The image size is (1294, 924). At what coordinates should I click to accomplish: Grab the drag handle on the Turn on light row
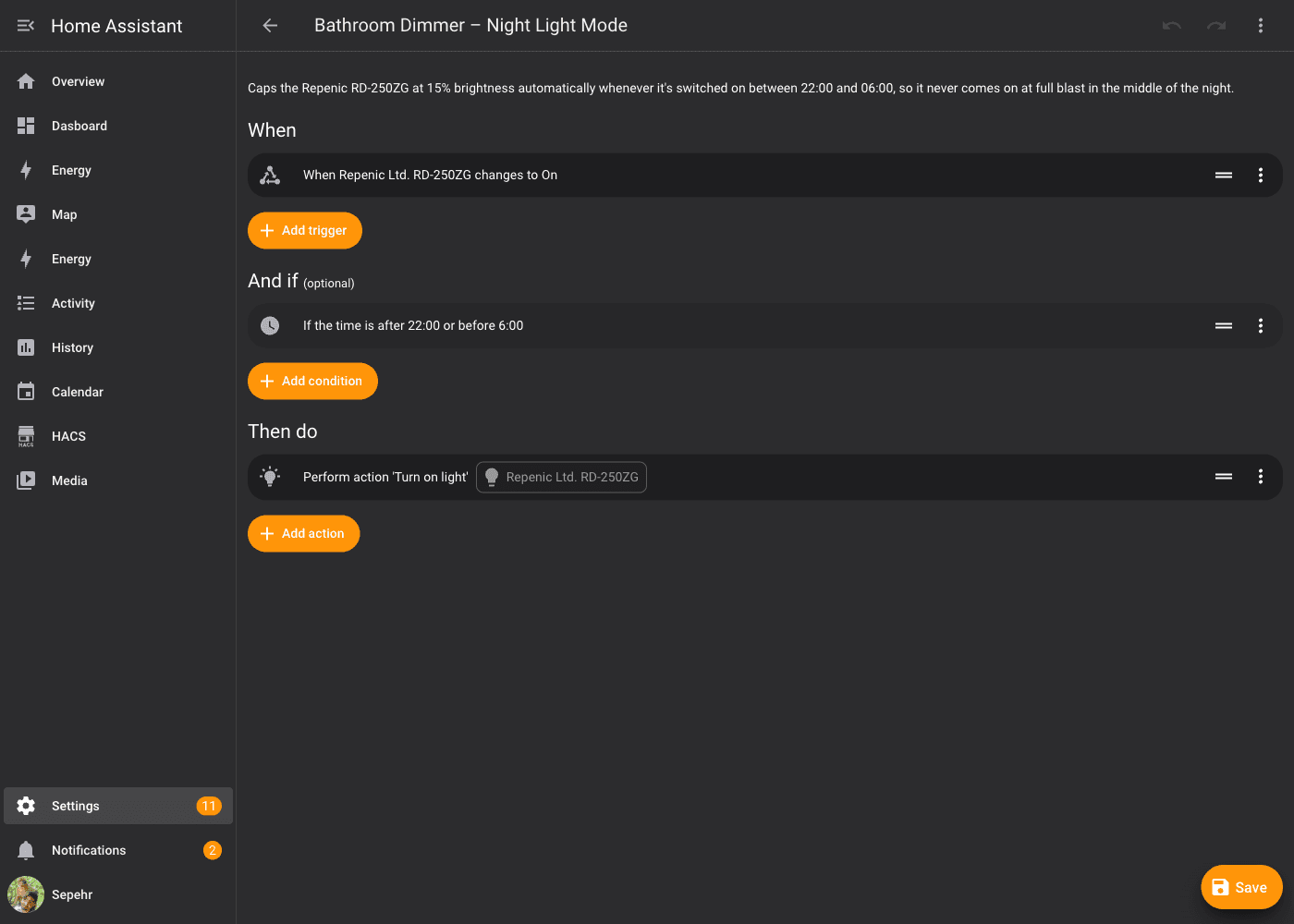click(1224, 477)
